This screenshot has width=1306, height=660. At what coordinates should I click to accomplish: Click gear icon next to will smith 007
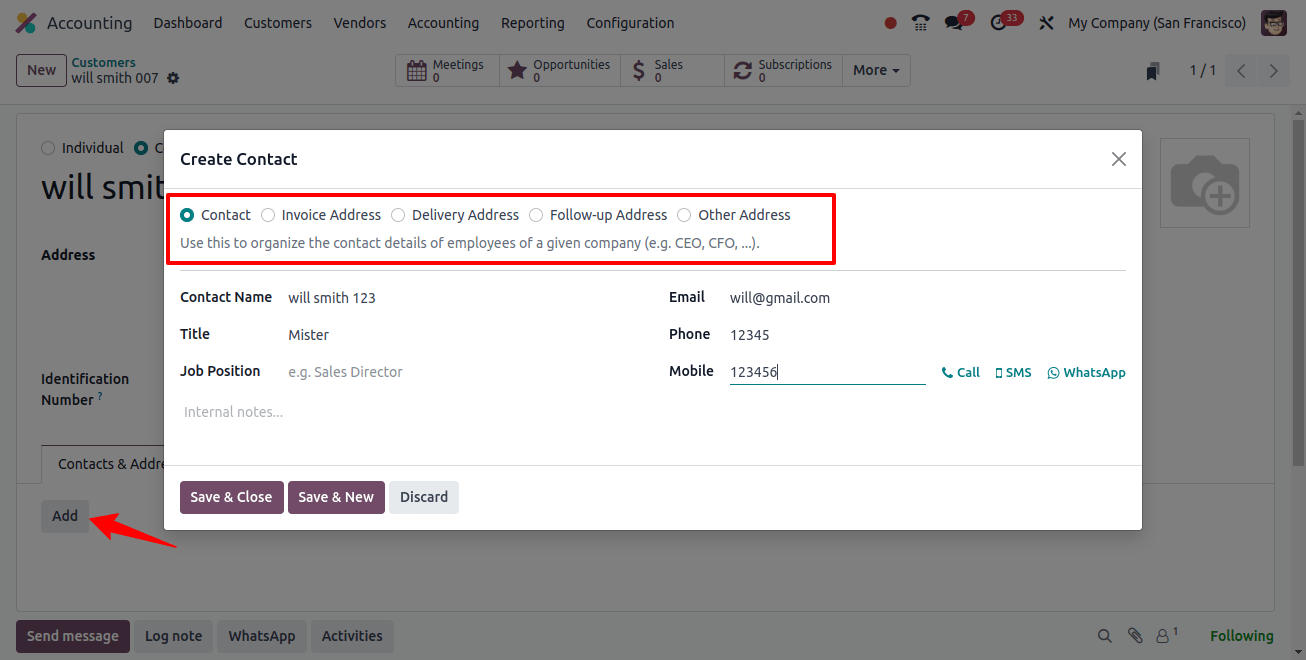173,78
